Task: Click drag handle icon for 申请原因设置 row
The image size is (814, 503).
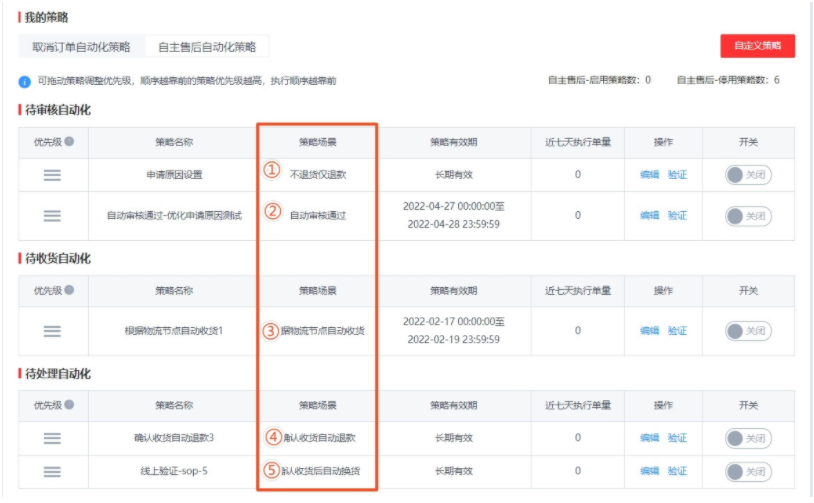Action: (52, 174)
